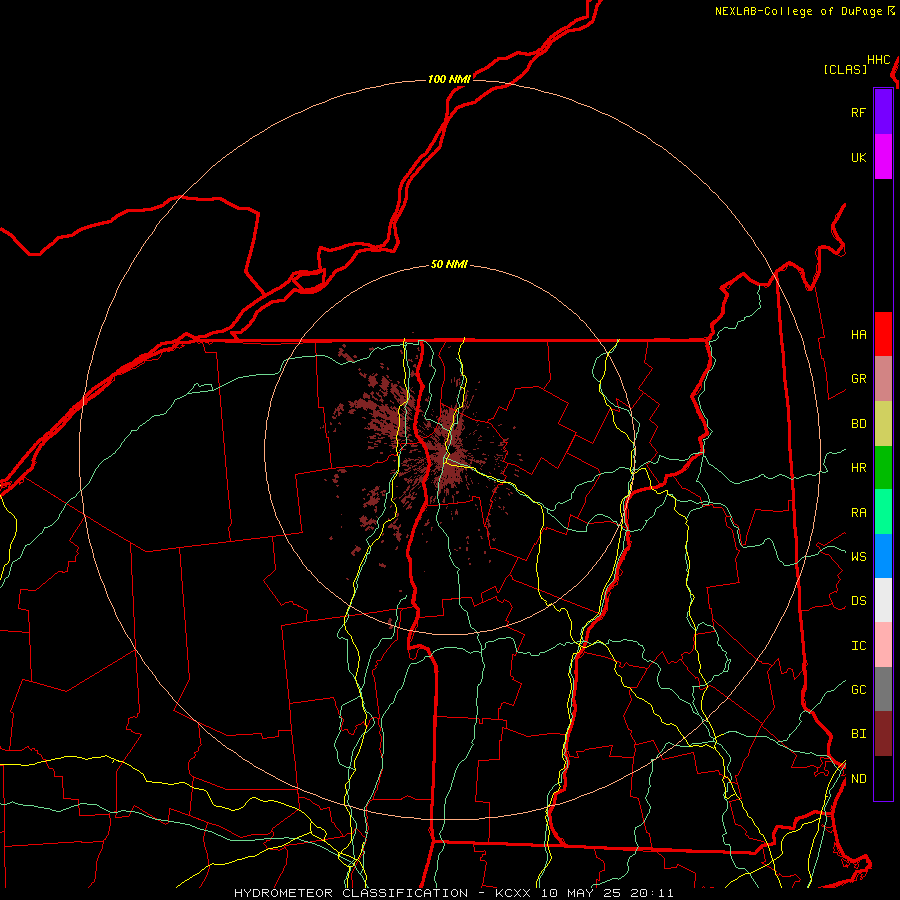Click the '[CLAS]' legend heading
This screenshot has width=900, height=900.
(x=845, y=69)
